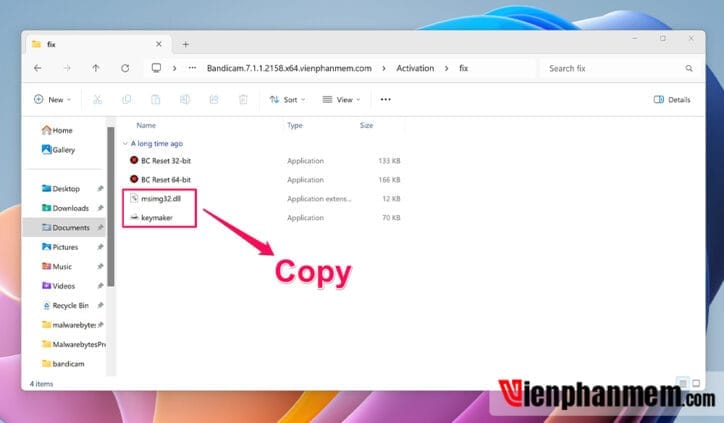Open the See more options menu
Image resolution: width=724 pixels, height=423 pixels.
[386, 99]
